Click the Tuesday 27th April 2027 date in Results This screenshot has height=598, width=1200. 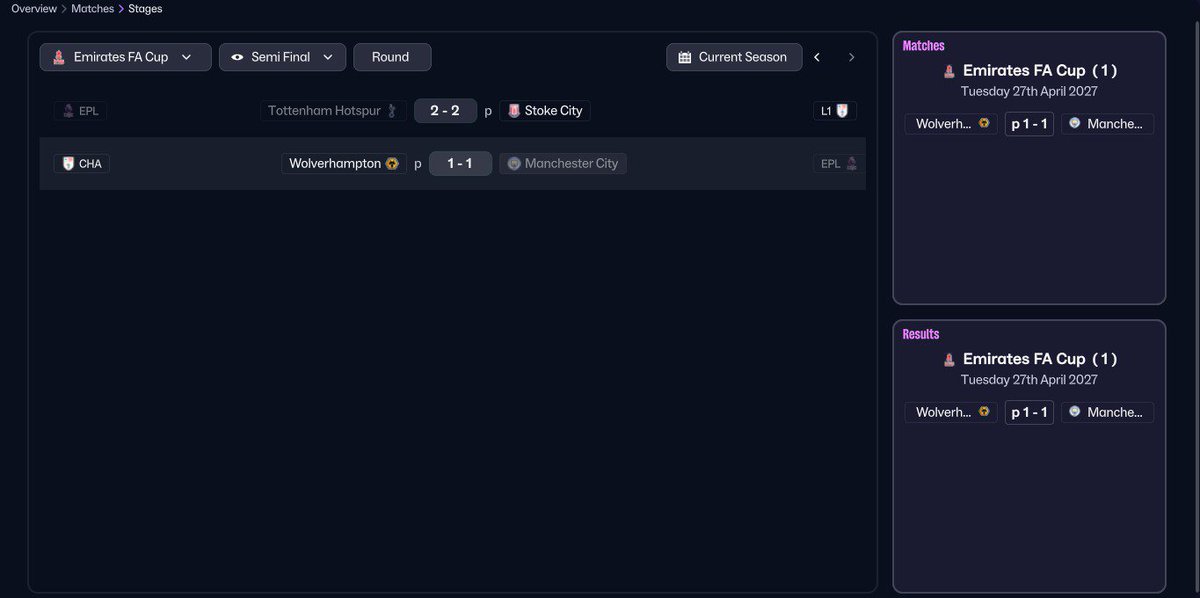coord(1029,379)
